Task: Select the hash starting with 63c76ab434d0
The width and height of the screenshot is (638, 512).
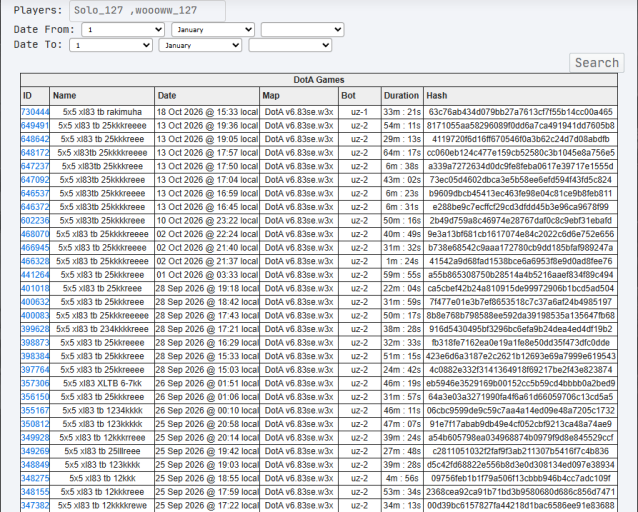Action: click(x=520, y=112)
